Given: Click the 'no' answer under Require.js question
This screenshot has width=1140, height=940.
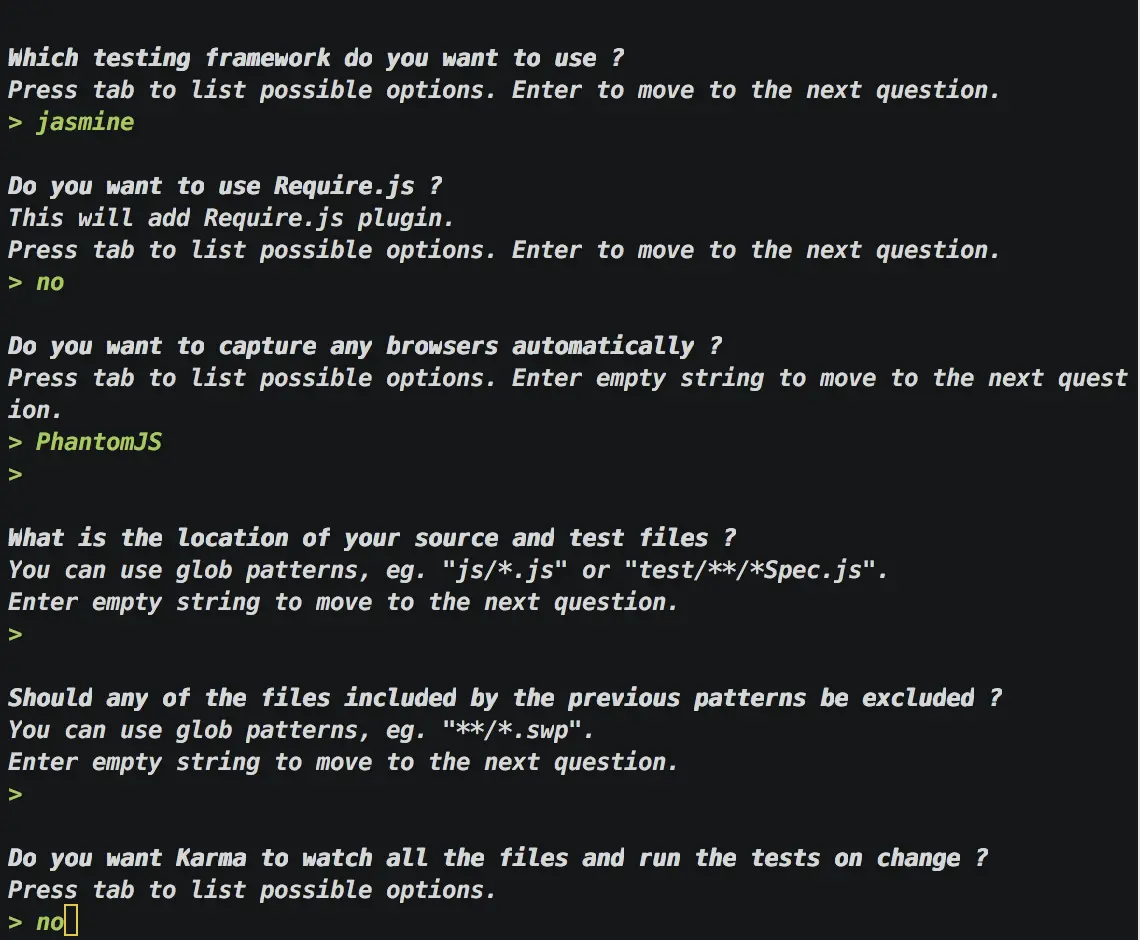Looking at the screenshot, I should point(50,282).
